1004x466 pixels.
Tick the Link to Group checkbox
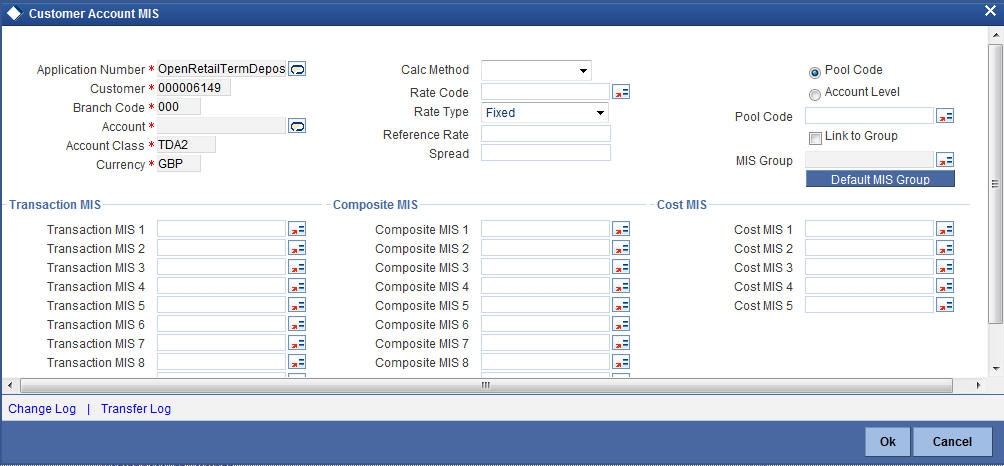[x=815, y=138]
